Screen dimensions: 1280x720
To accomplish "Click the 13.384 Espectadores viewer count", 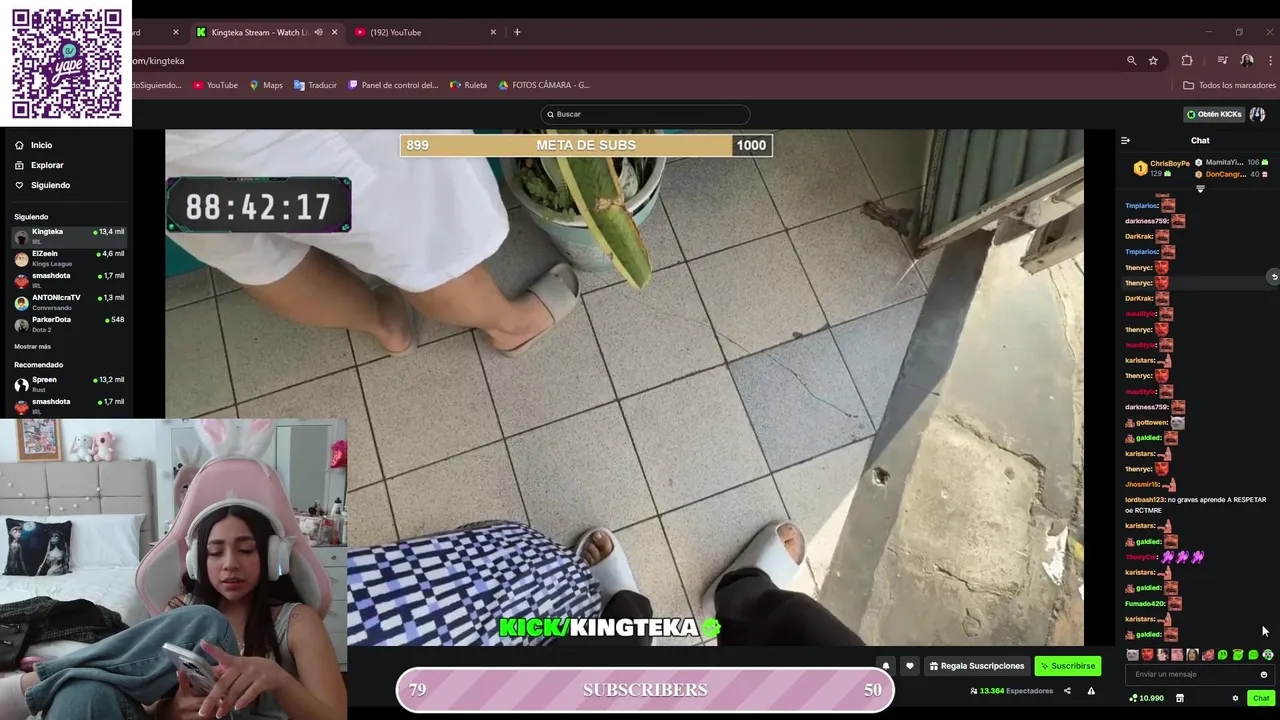I will click(1010, 691).
